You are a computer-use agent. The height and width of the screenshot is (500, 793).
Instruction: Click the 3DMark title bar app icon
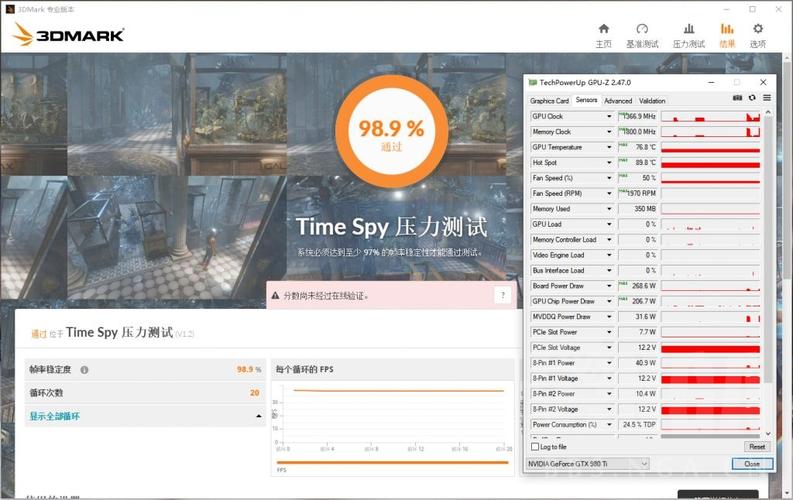pyautogui.click(x=10, y=9)
